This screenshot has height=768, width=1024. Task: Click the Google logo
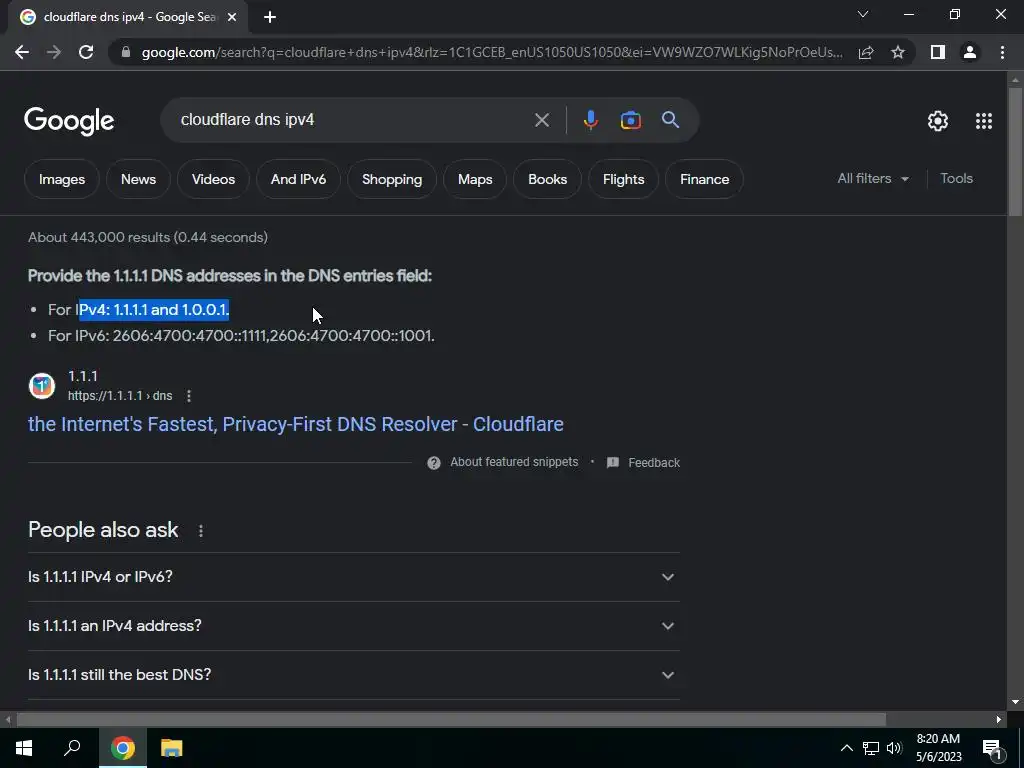69,121
